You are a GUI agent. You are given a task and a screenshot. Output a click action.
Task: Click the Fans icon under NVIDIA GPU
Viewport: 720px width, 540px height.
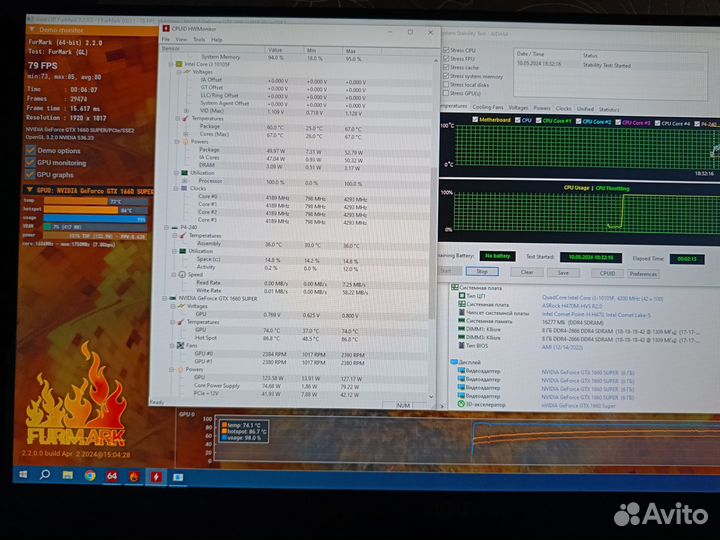(180, 345)
